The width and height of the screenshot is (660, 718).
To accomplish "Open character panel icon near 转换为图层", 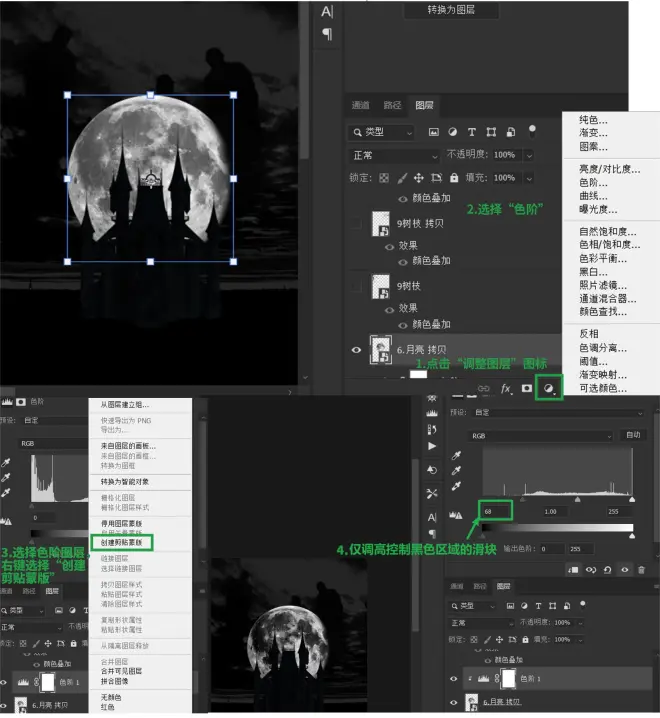I will click(327, 11).
